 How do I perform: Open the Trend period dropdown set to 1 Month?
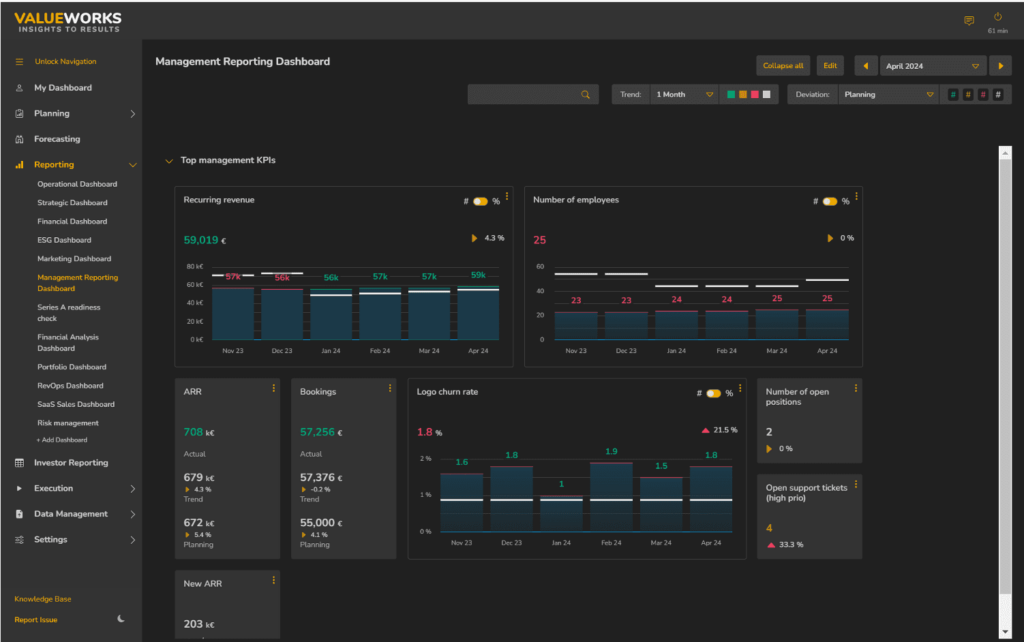683,93
